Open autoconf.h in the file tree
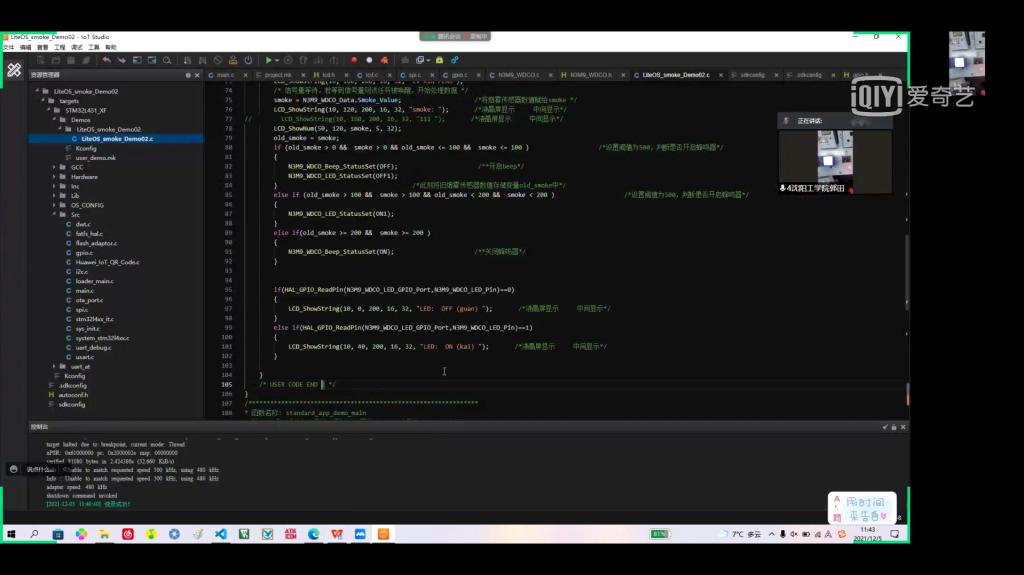The image size is (1024, 575). click(73, 395)
